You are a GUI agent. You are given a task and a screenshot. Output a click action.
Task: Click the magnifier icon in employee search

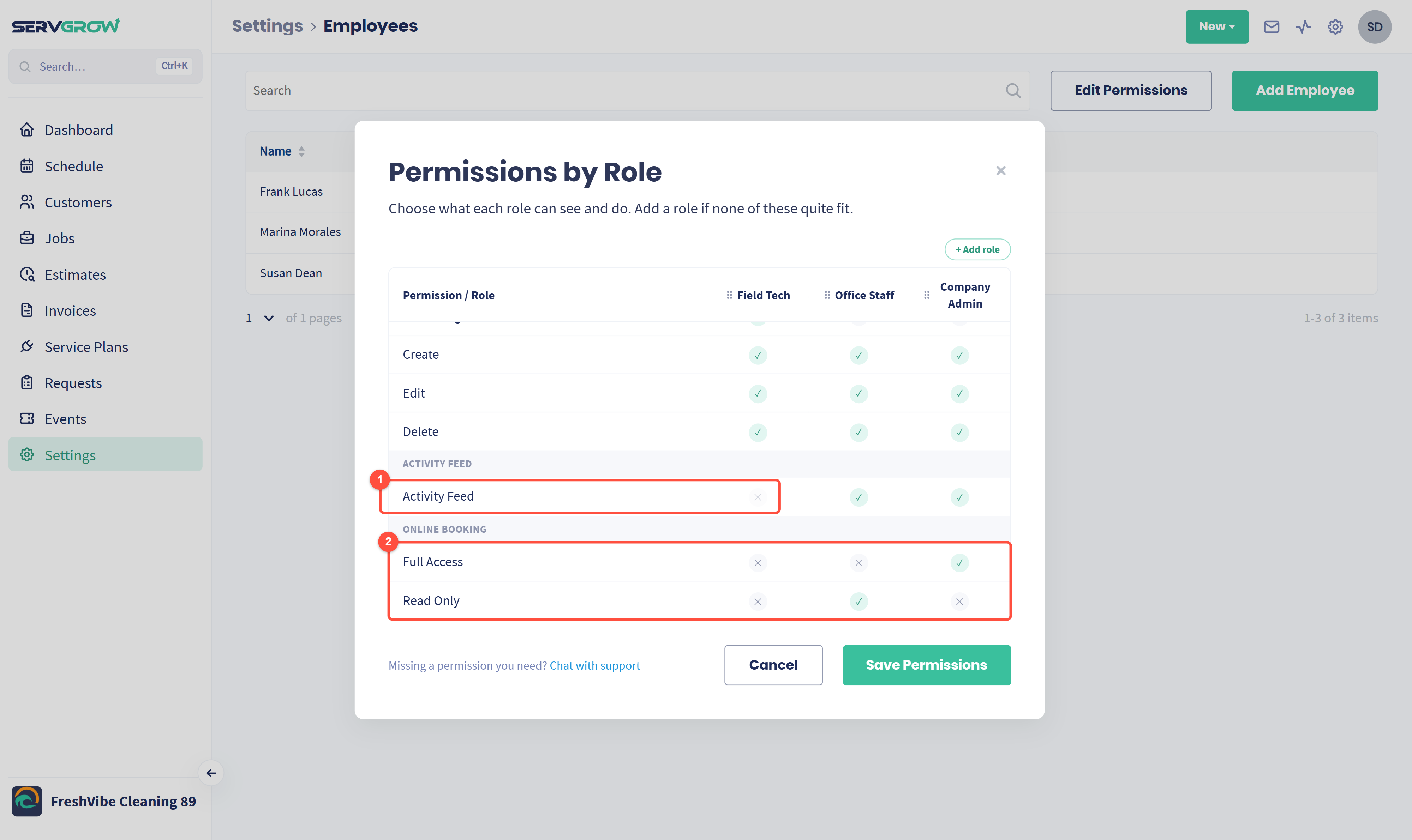click(x=1013, y=91)
